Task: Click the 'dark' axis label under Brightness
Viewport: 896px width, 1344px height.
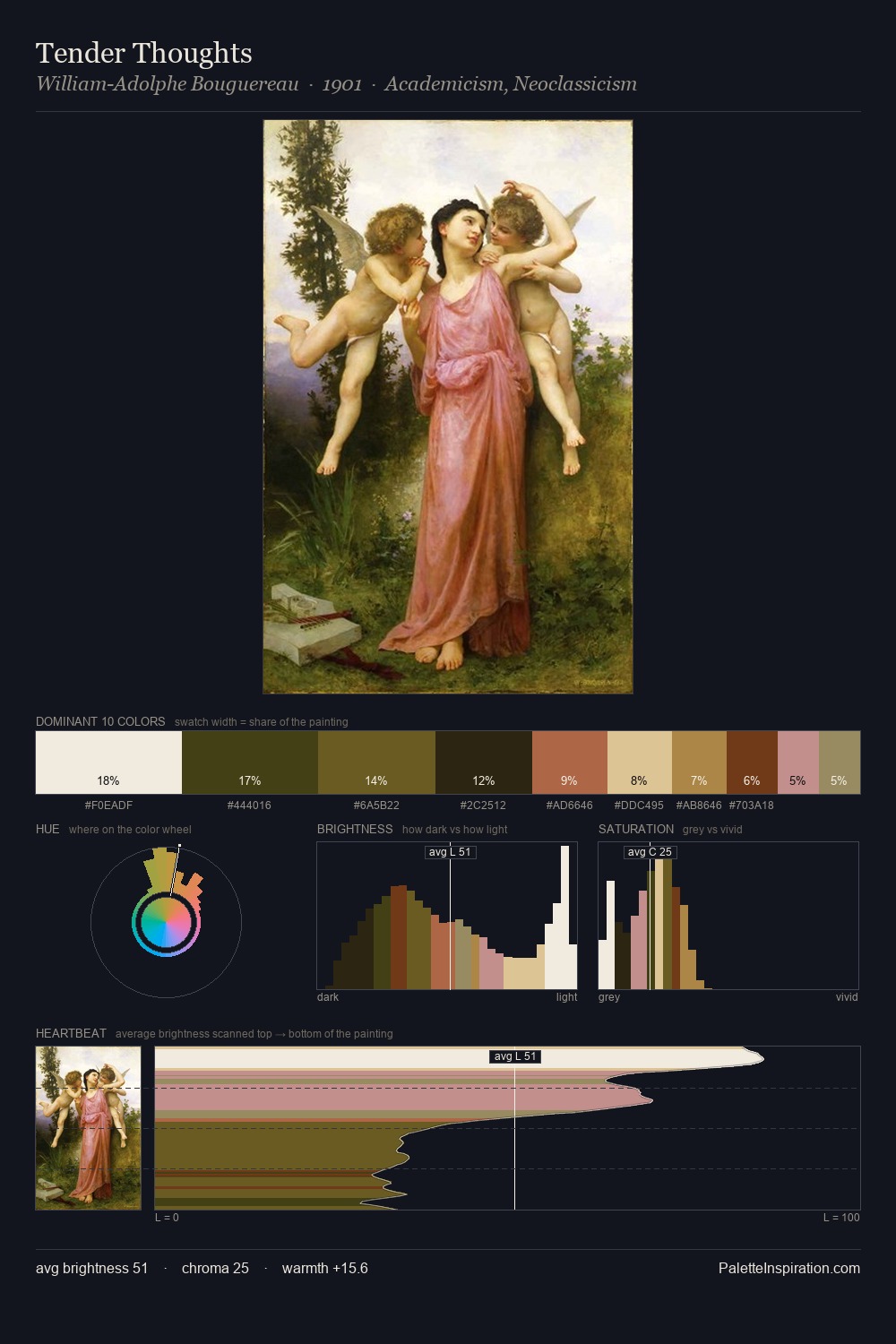Action: pos(328,996)
